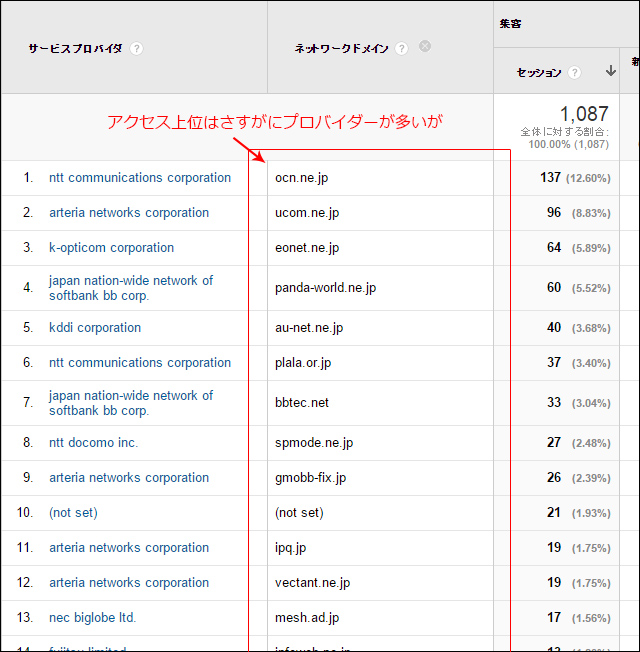
Task: Open arteria networks corporation link in row 11
Action: (129, 547)
